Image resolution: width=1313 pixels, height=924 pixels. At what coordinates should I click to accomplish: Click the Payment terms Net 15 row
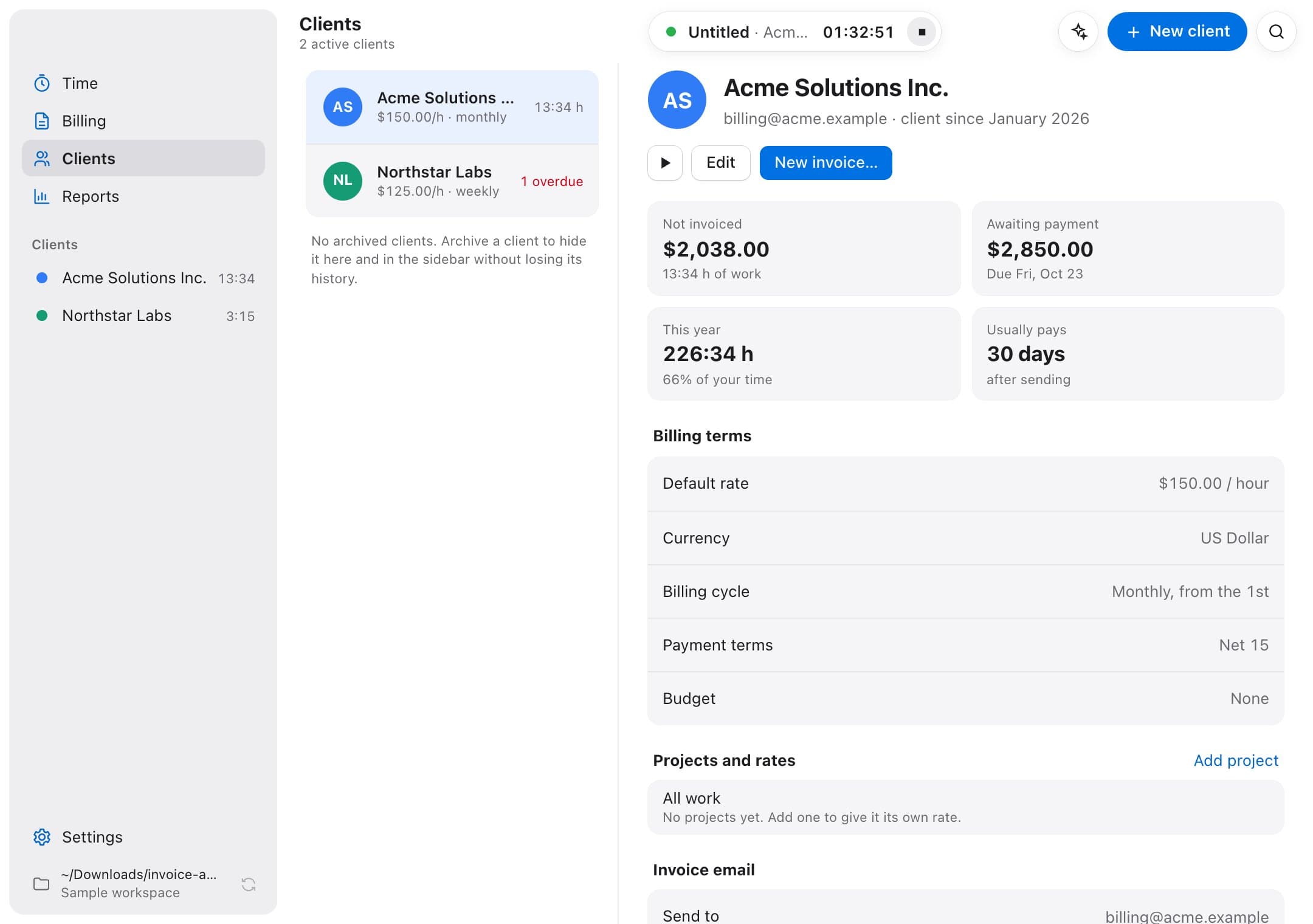(x=965, y=645)
